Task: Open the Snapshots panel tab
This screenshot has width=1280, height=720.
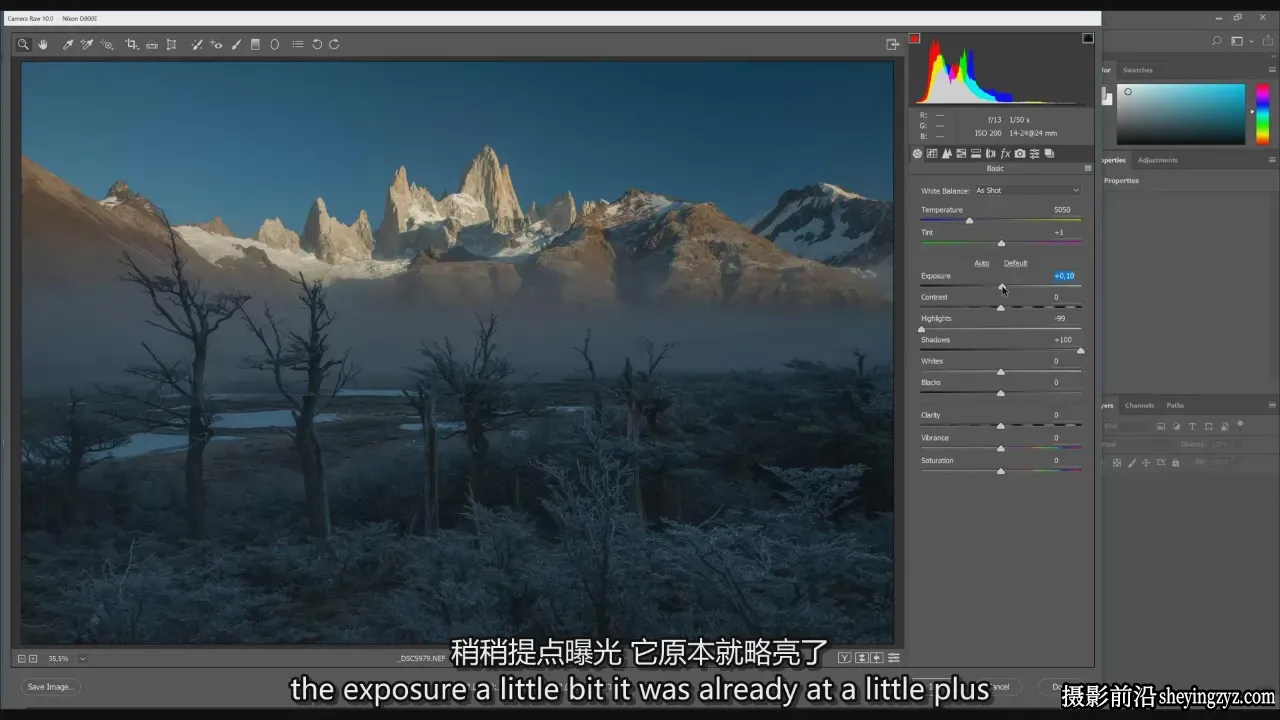Action: coord(1049,153)
